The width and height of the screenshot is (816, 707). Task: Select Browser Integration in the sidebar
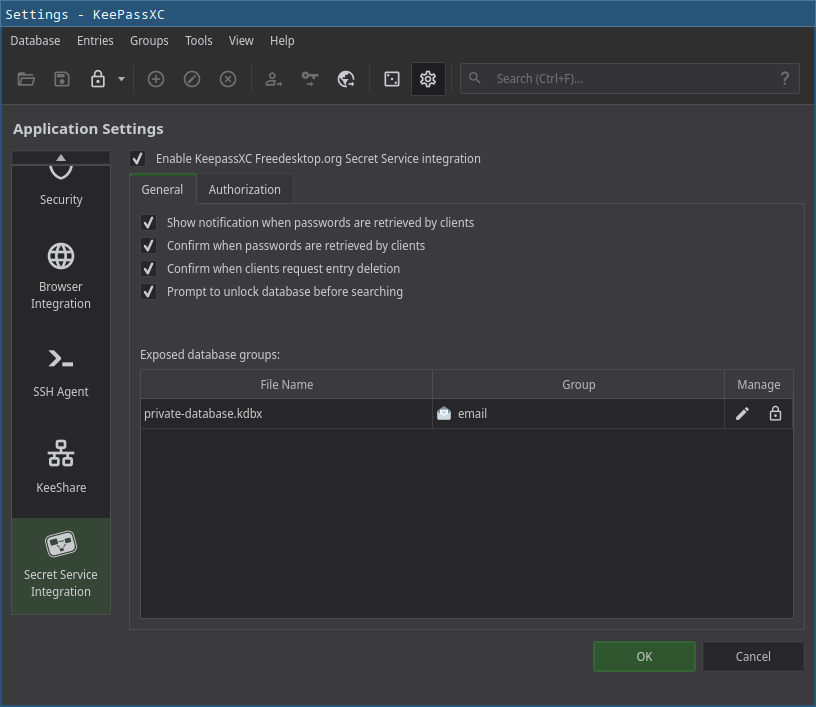click(x=61, y=277)
